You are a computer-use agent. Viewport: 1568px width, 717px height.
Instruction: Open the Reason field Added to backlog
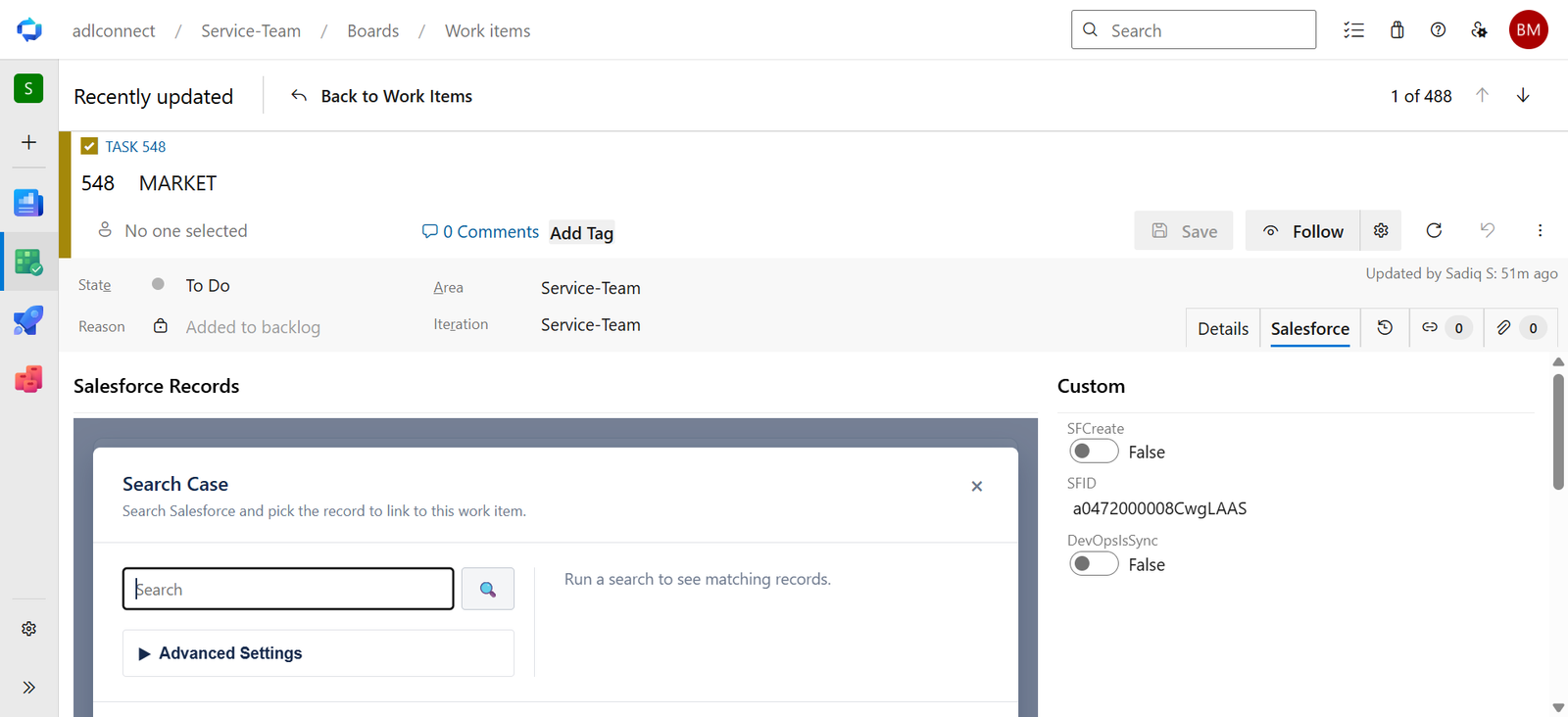[x=253, y=326]
